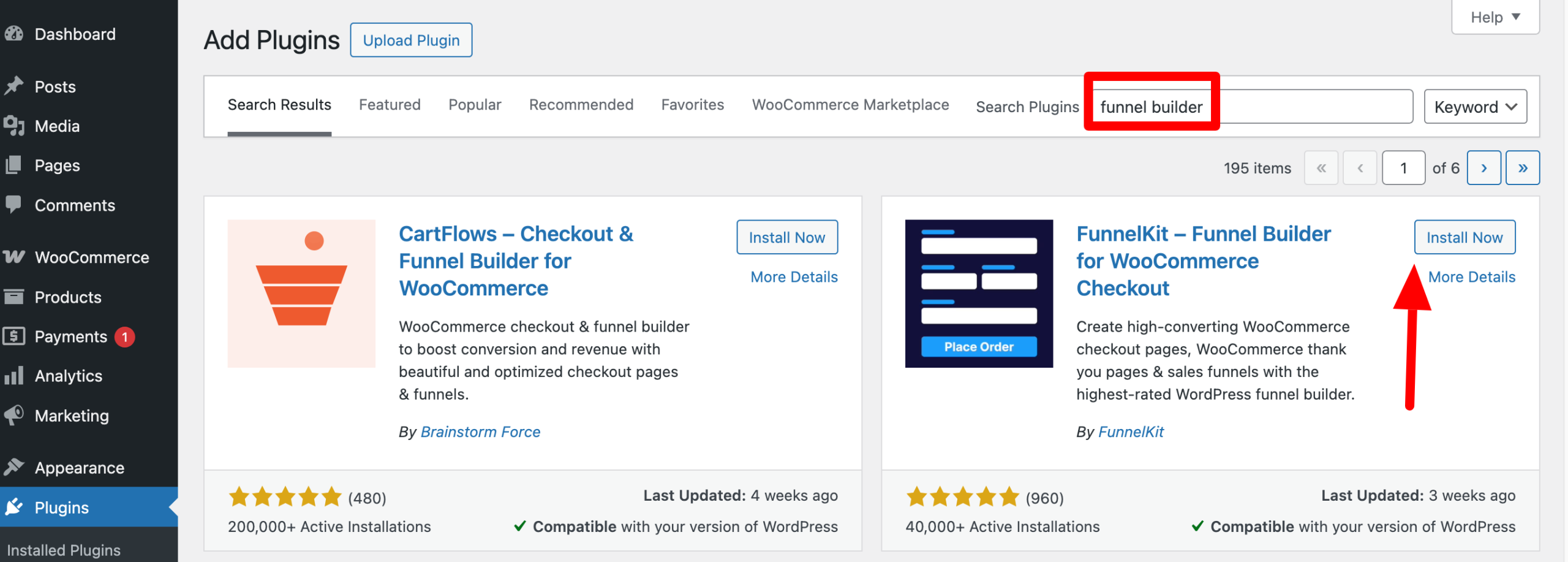
Task: Go to next results page
Action: click(x=1483, y=168)
